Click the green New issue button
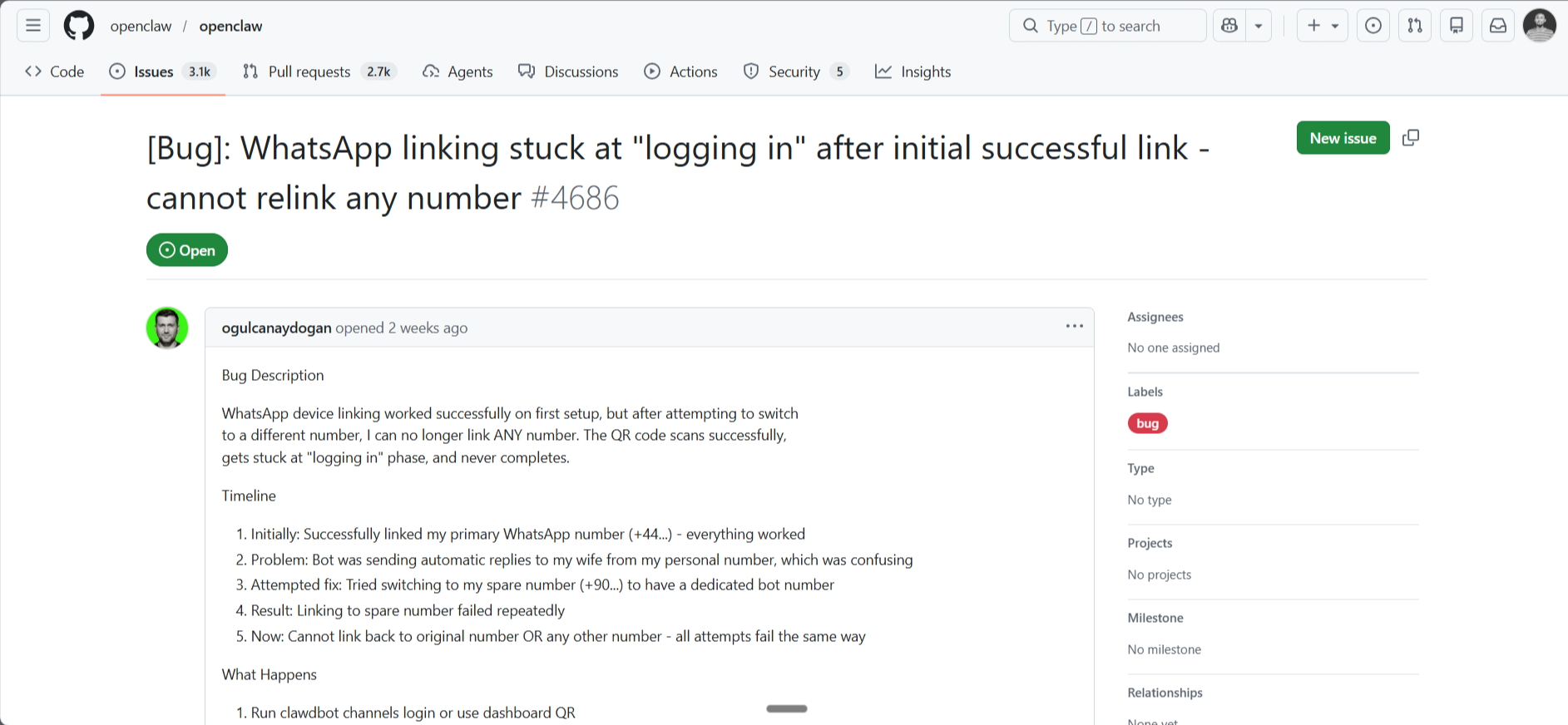This screenshot has height=725, width=1568. tap(1343, 138)
